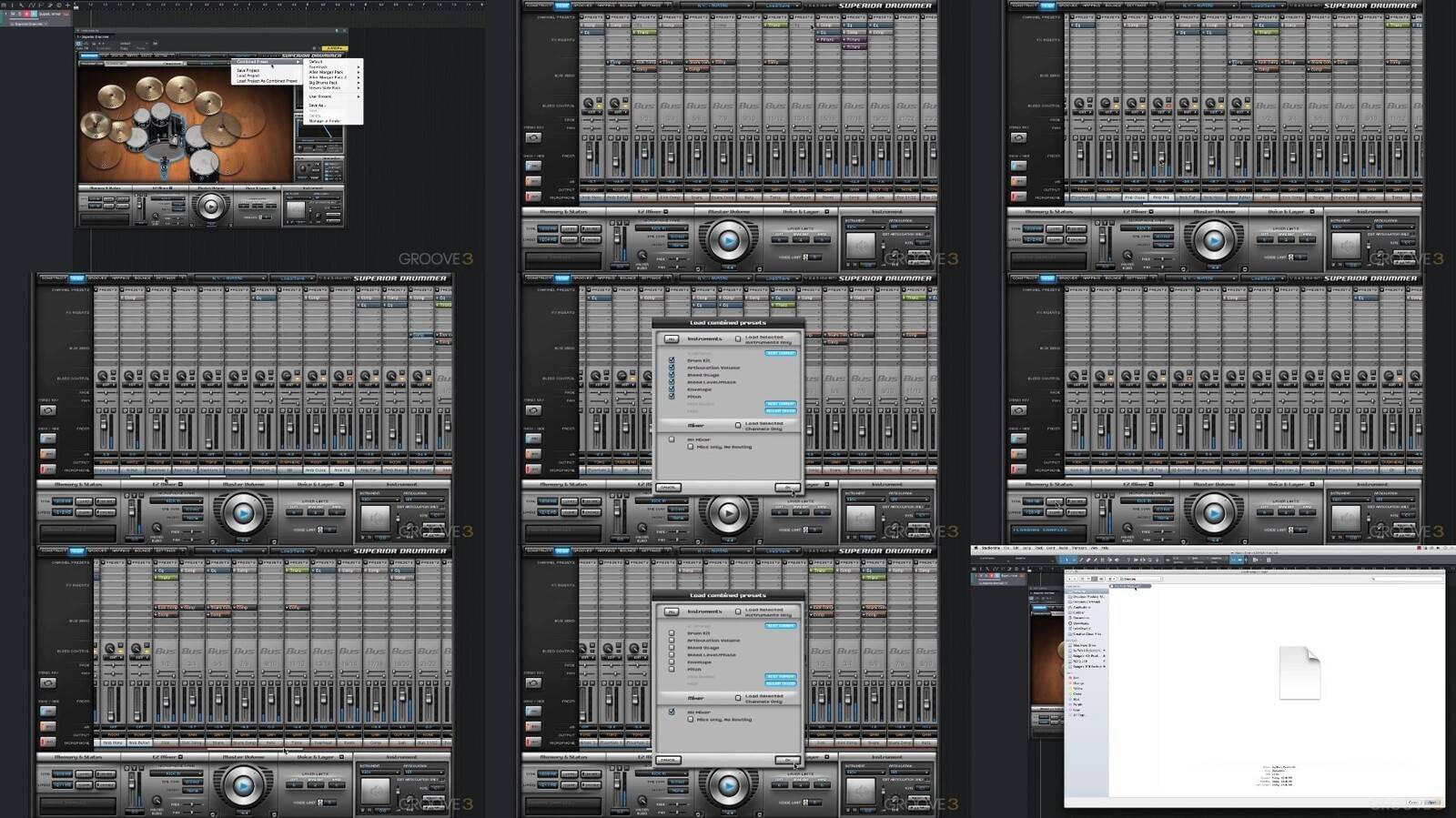Screen dimensions: 1456x818
Task: Check Load Selected Instruments Only in the middle dialog
Action: point(738,338)
